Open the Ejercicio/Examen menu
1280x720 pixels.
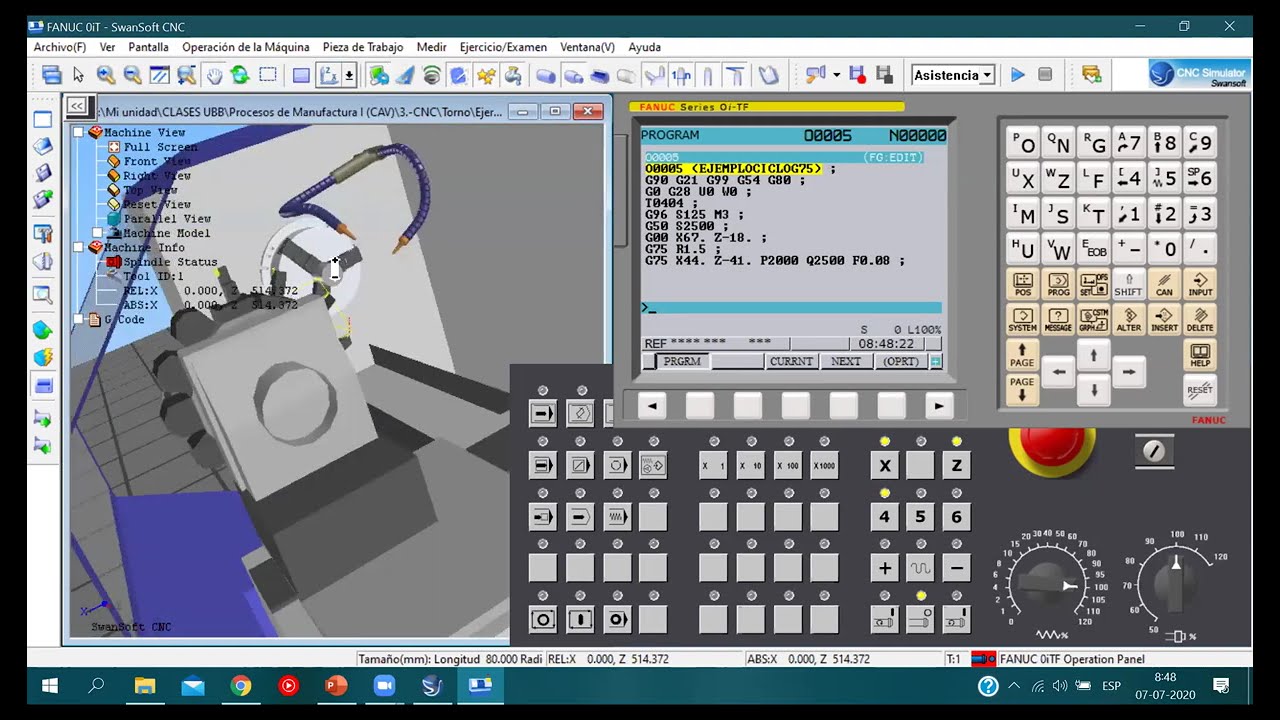coord(503,47)
